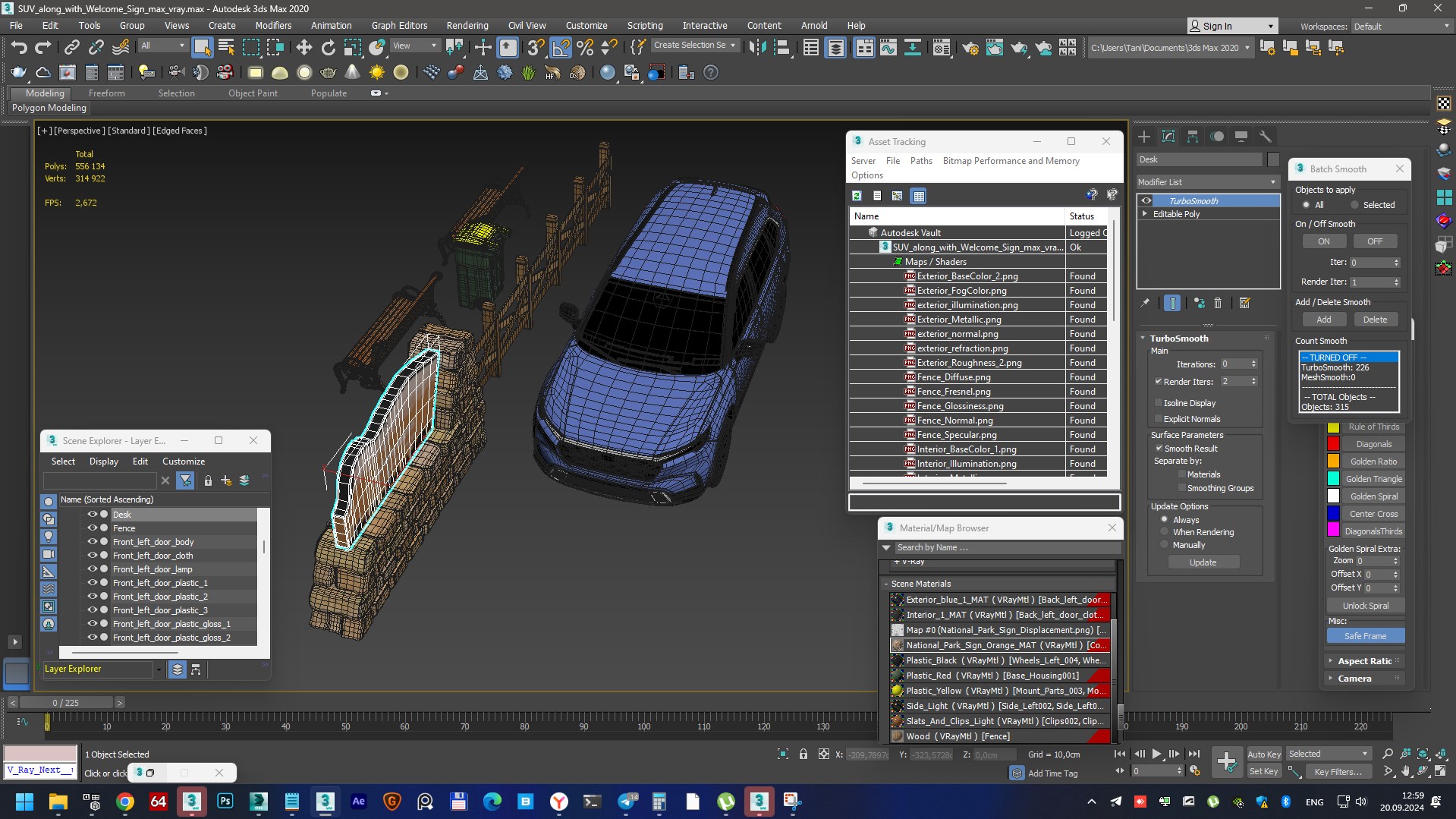
Task: Enable Explicit Normals checkbox
Action: [1159, 419]
